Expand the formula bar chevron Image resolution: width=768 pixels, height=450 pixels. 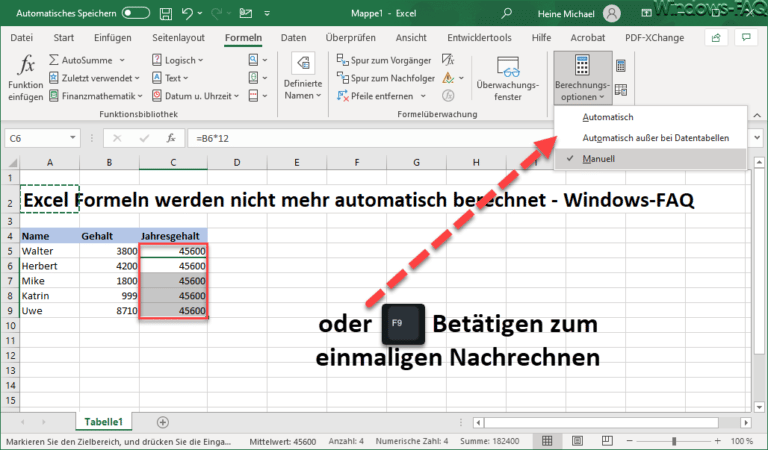[757, 138]
